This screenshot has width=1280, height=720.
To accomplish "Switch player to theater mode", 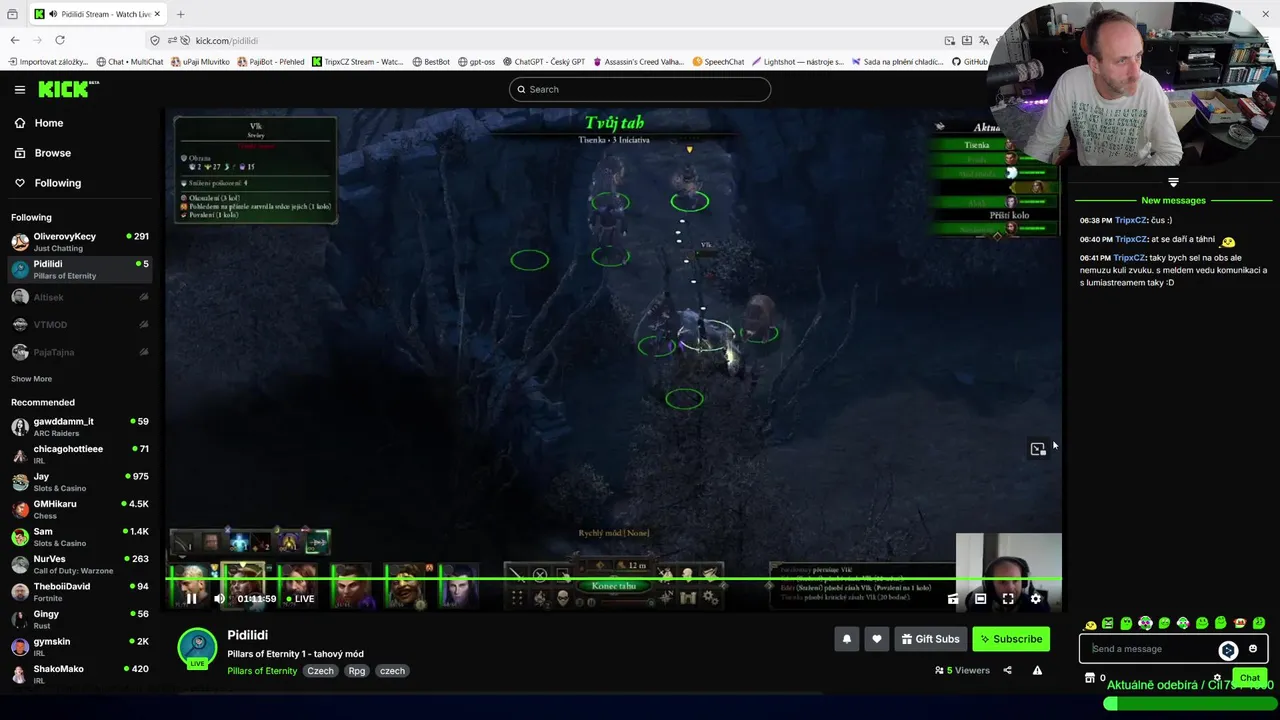I will coord(980,599).
